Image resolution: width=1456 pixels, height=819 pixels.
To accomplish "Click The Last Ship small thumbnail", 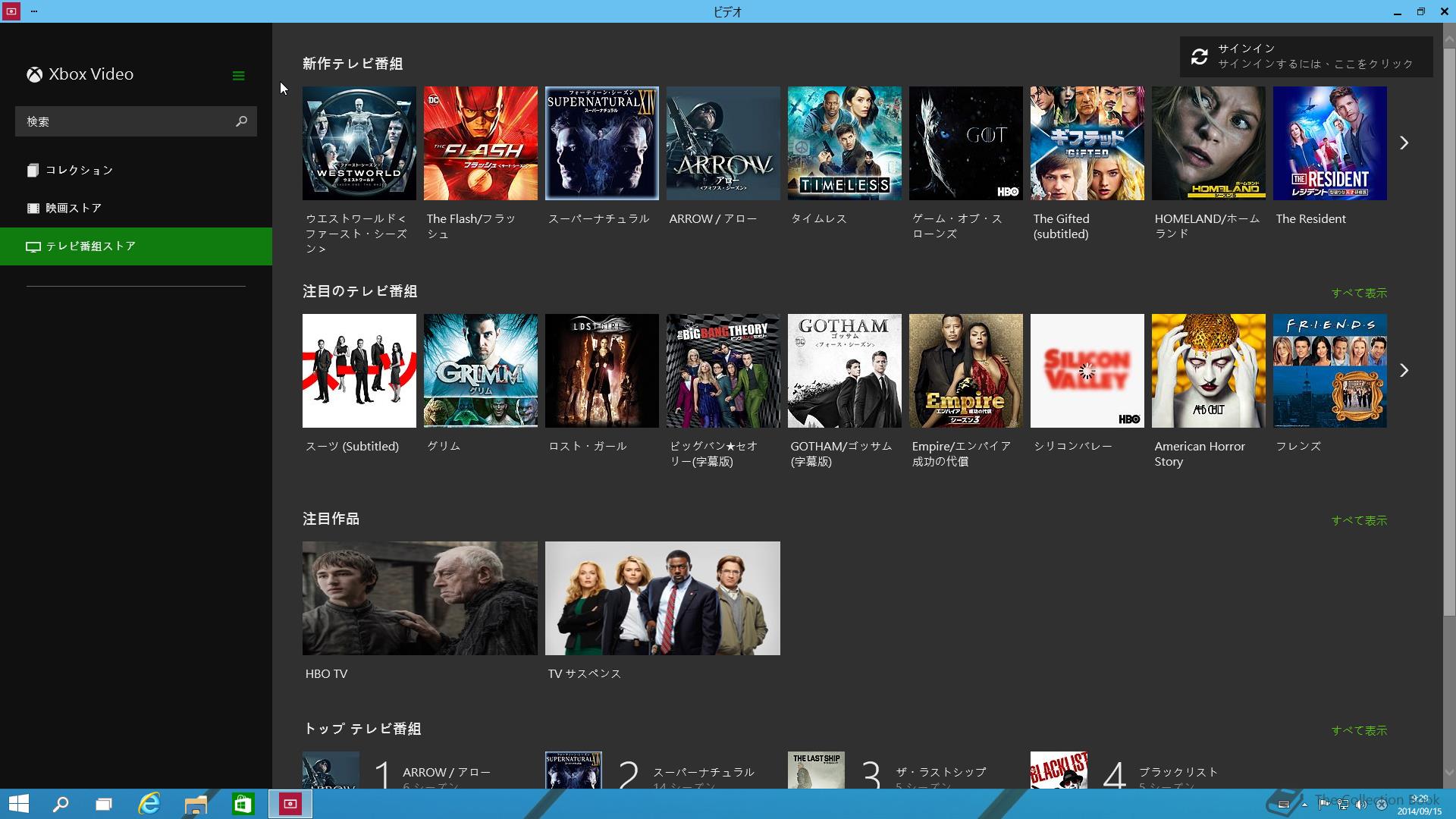I will pyautogui.click(x=816, y=770).
